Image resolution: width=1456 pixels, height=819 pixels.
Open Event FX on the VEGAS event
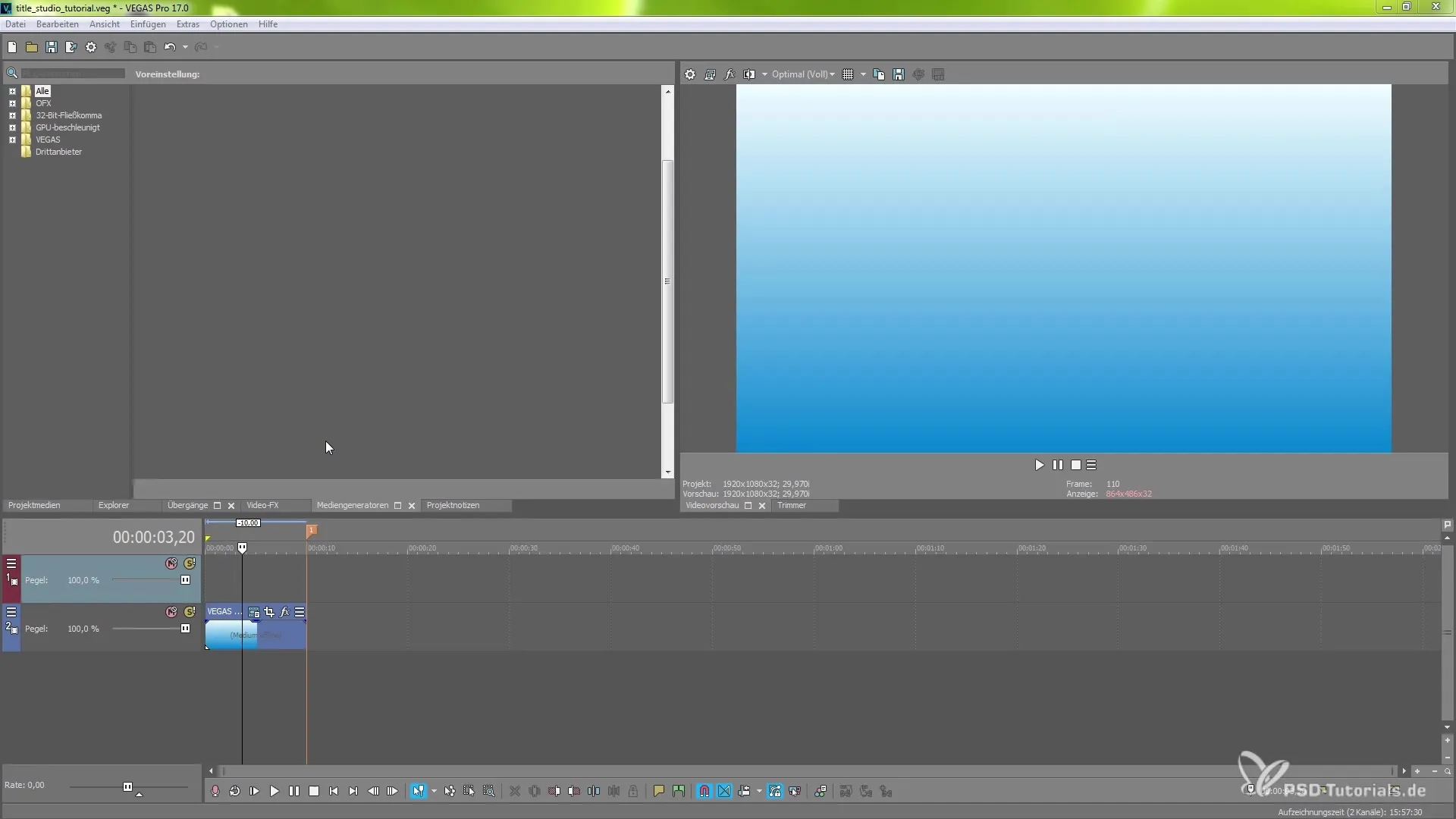[x=284, y=612]
